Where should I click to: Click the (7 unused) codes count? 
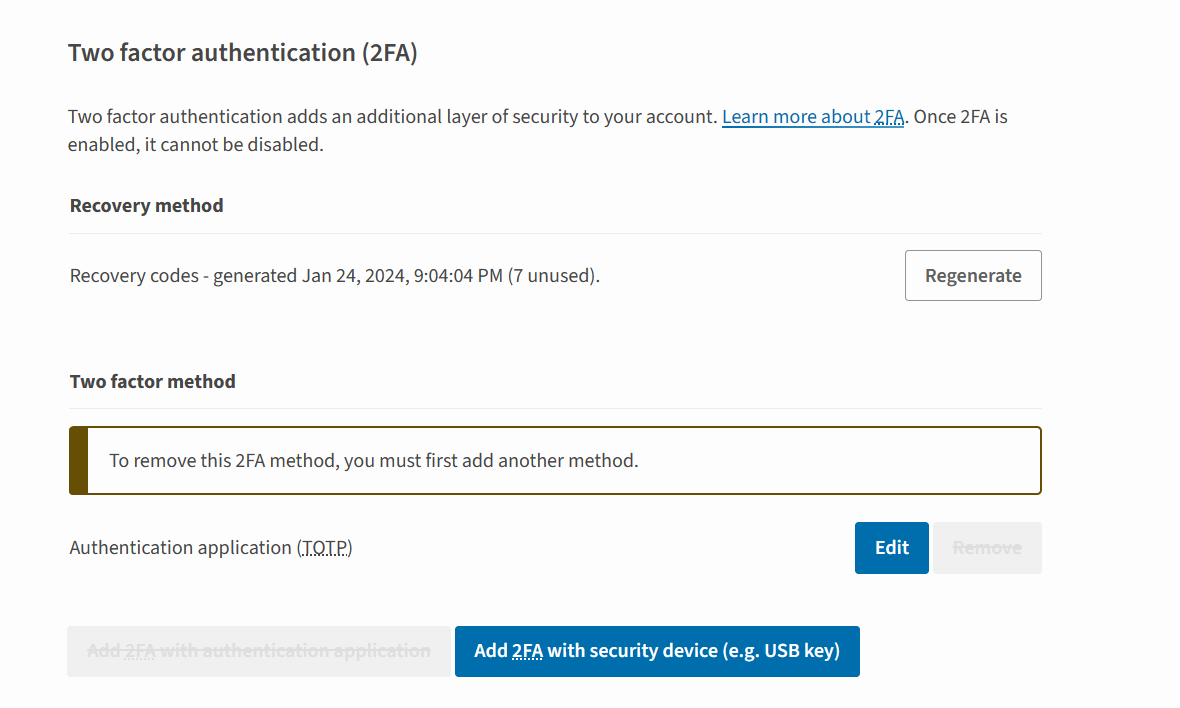click(x=553, y=276)
